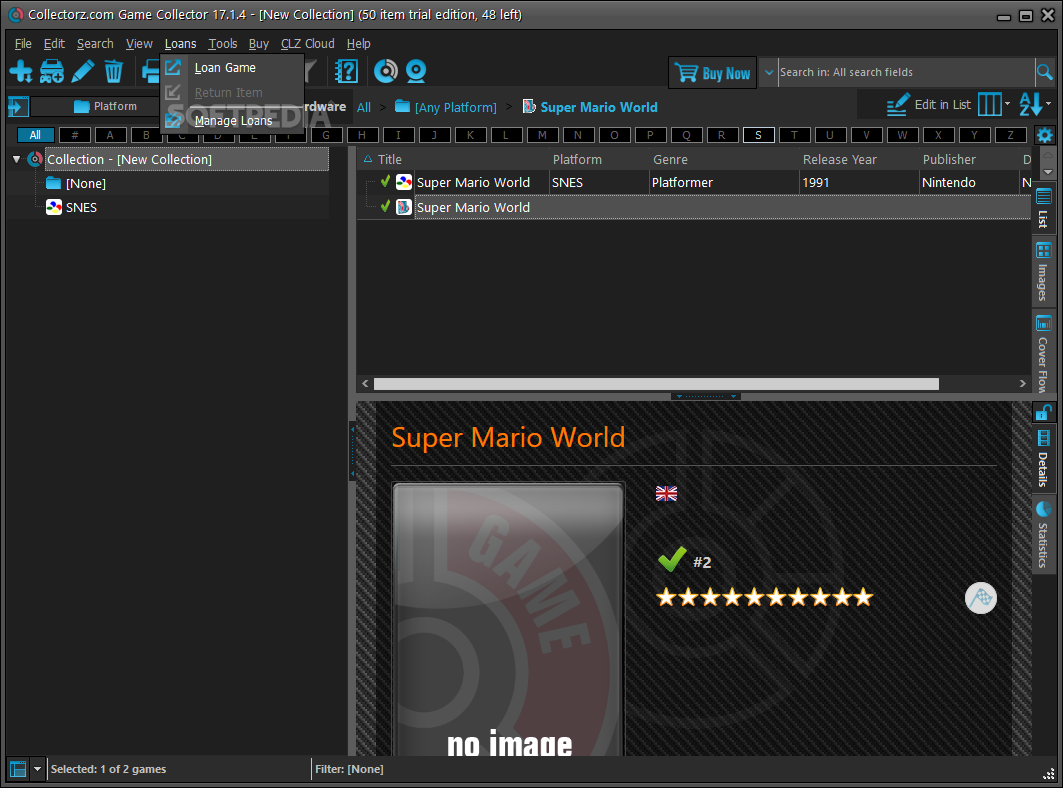This screenshot has height=788, width=1063.
Task: Click the ten-star rating in details
Action: click(765, 597)
